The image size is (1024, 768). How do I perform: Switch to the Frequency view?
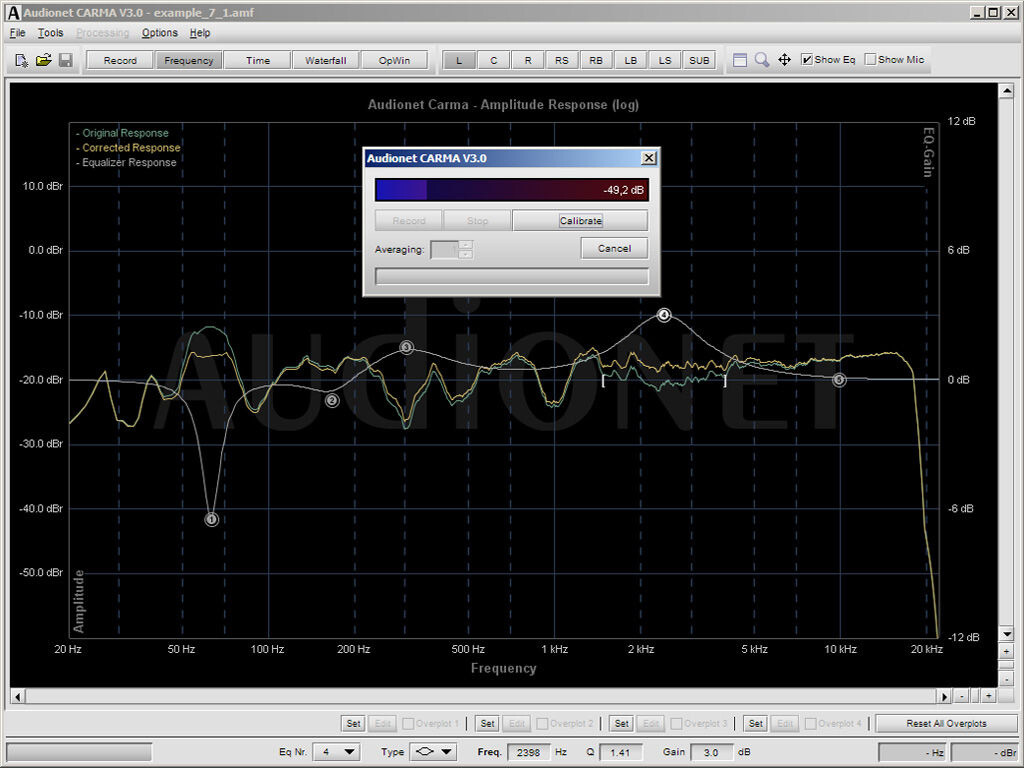(x=189, y=60)
